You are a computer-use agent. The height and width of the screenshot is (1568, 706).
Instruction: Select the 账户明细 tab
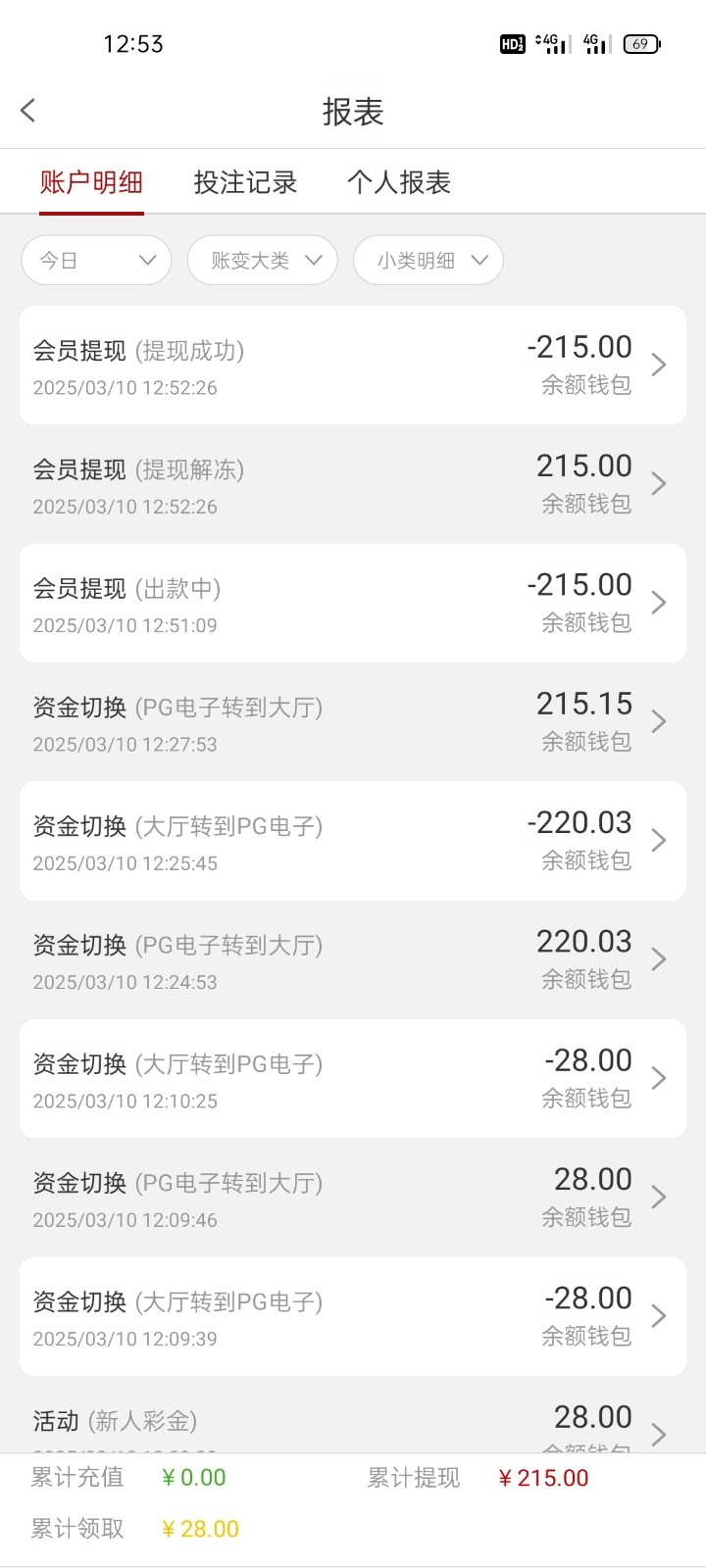[x=91, y=182]
